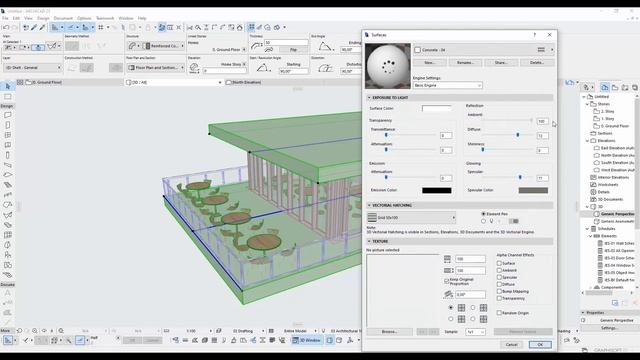Open the Teamwork menu
The width and height of the screenshot is (640, 360).
[105, 18]
